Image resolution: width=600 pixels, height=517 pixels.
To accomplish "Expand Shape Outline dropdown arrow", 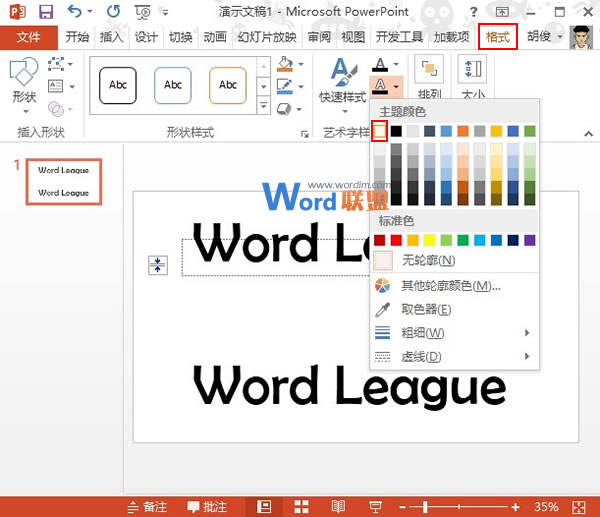I will tap(301, 86).
